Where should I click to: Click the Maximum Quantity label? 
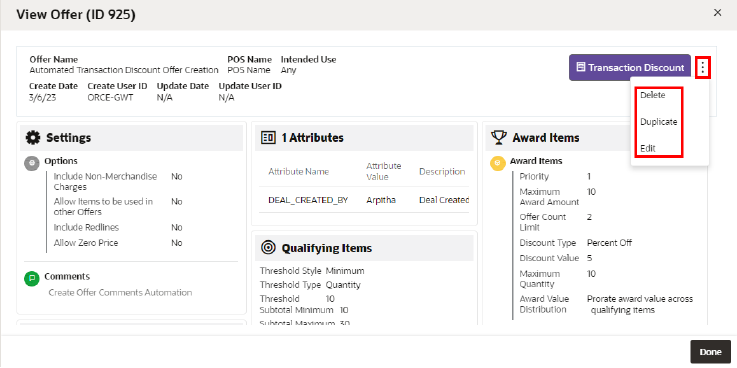click(x=540, y=279)
